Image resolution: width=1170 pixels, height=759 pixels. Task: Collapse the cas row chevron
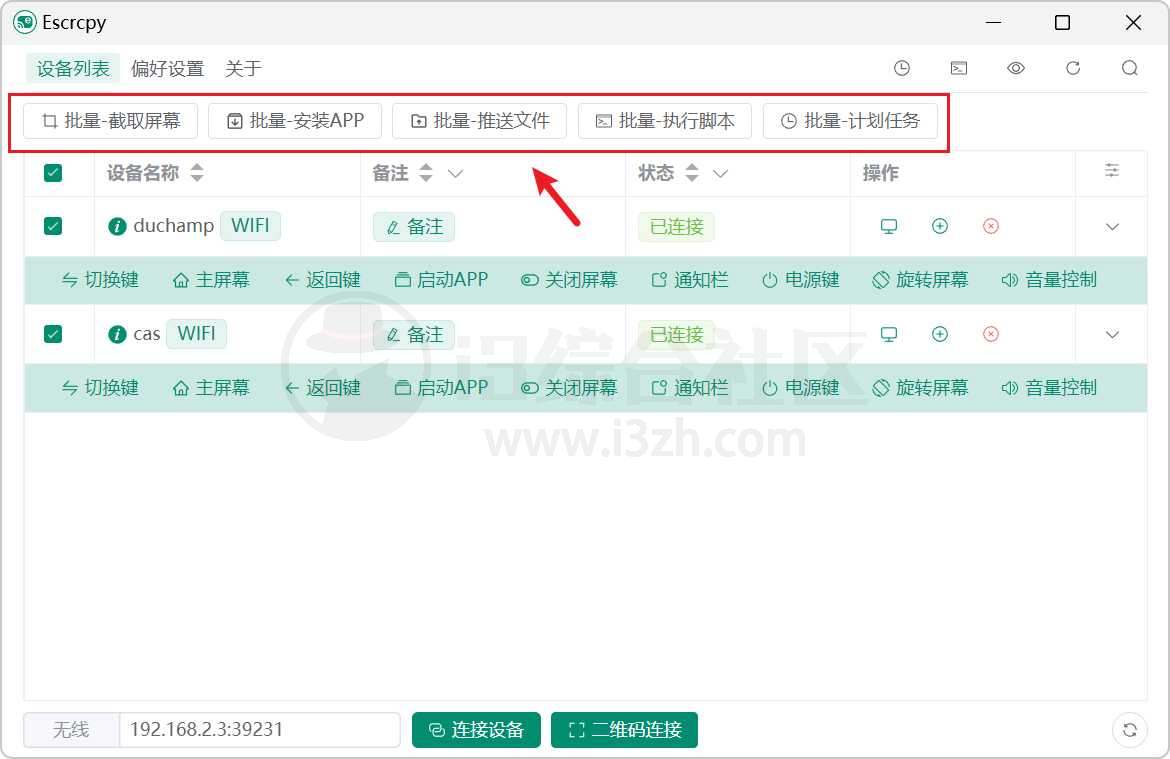(x=1112, y=334)
